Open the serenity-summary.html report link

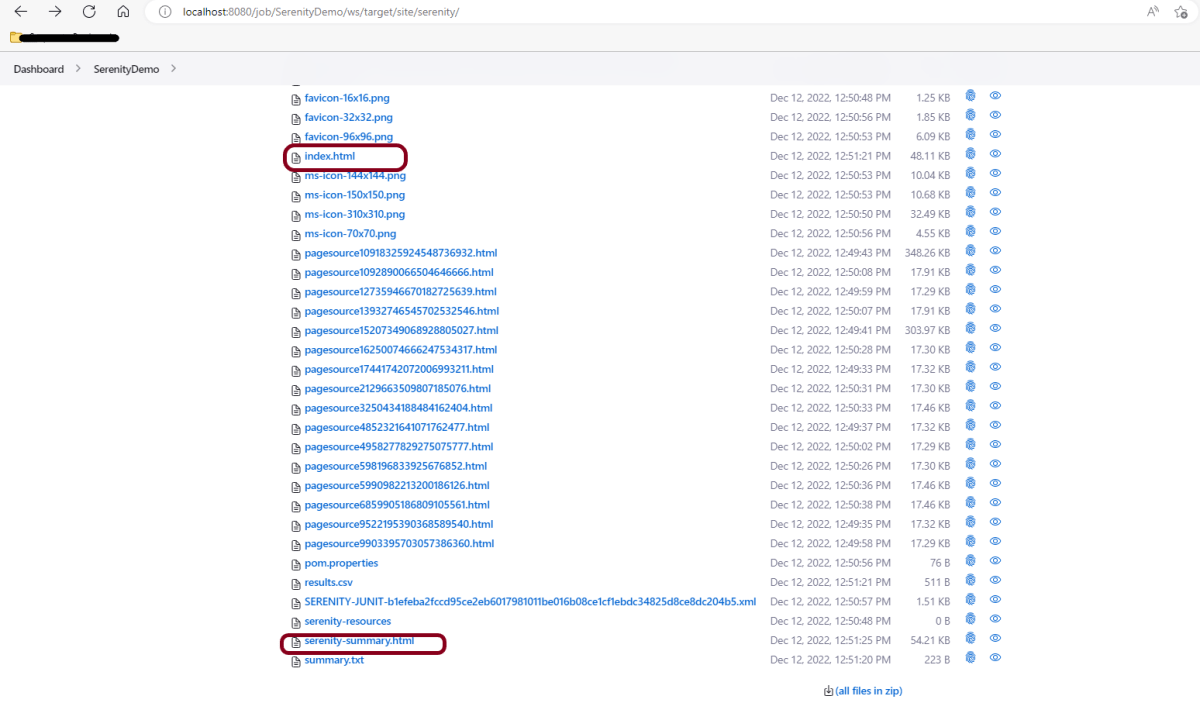click(359, 640)
